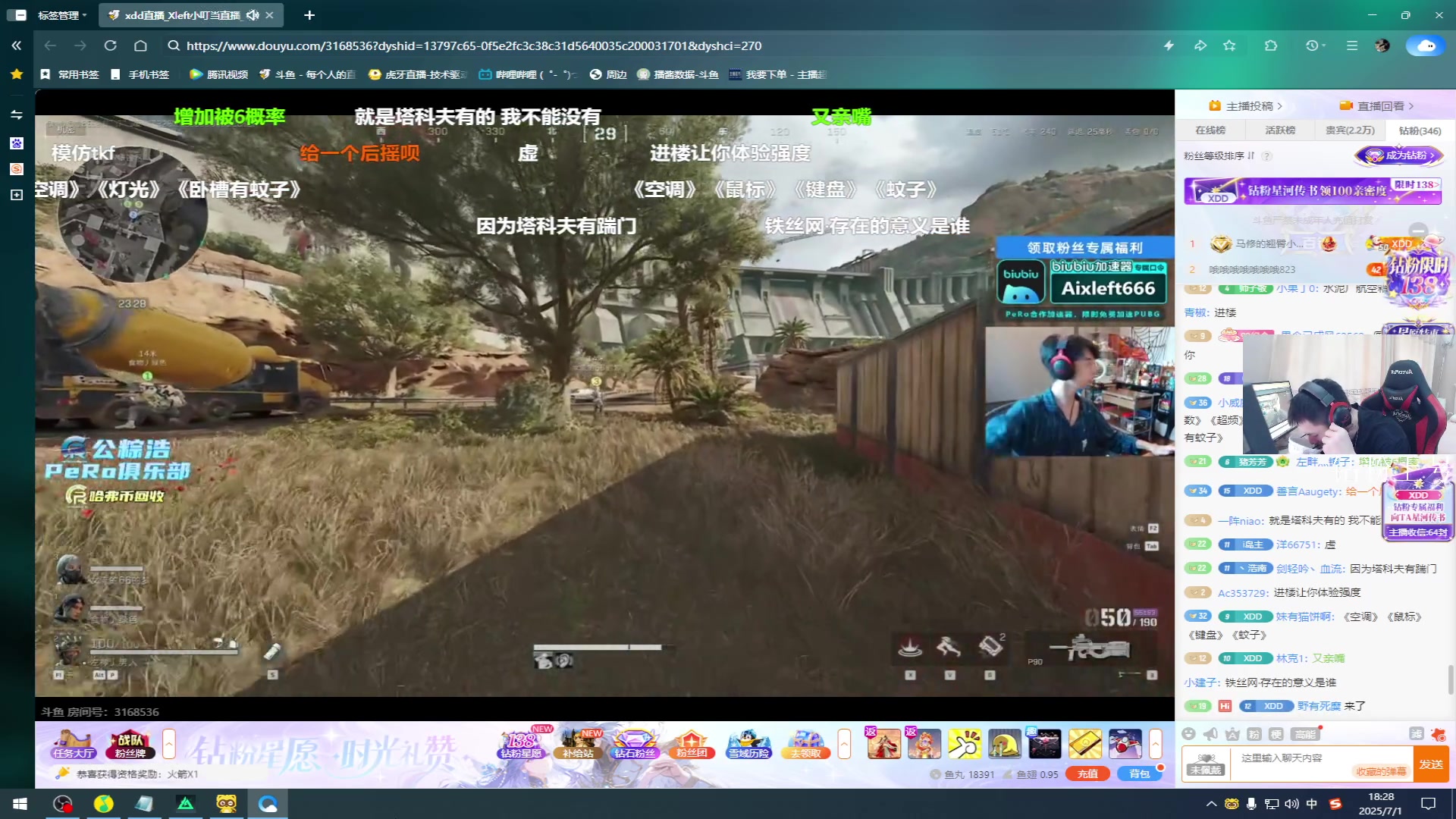The image size is (1456, 819).
Task: Toggle the tray microphone icon
Action: coord(1251,803)
